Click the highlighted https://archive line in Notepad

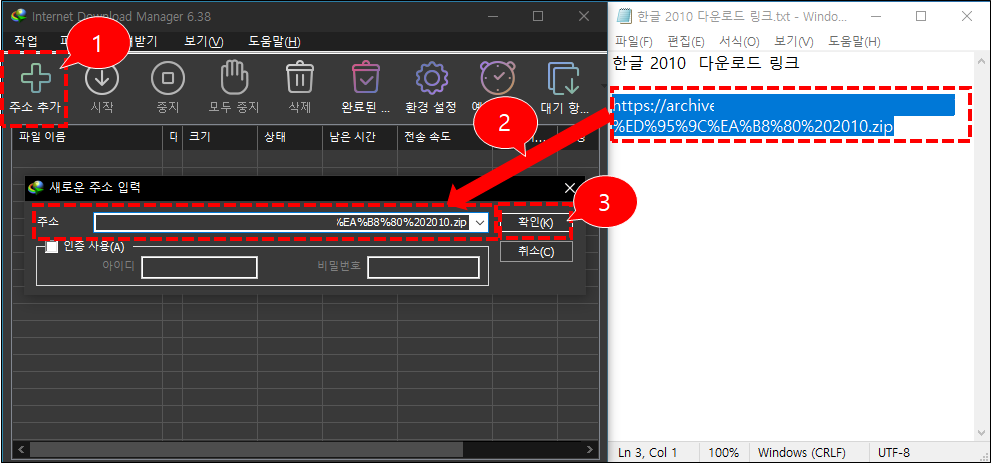coord(784,104)
